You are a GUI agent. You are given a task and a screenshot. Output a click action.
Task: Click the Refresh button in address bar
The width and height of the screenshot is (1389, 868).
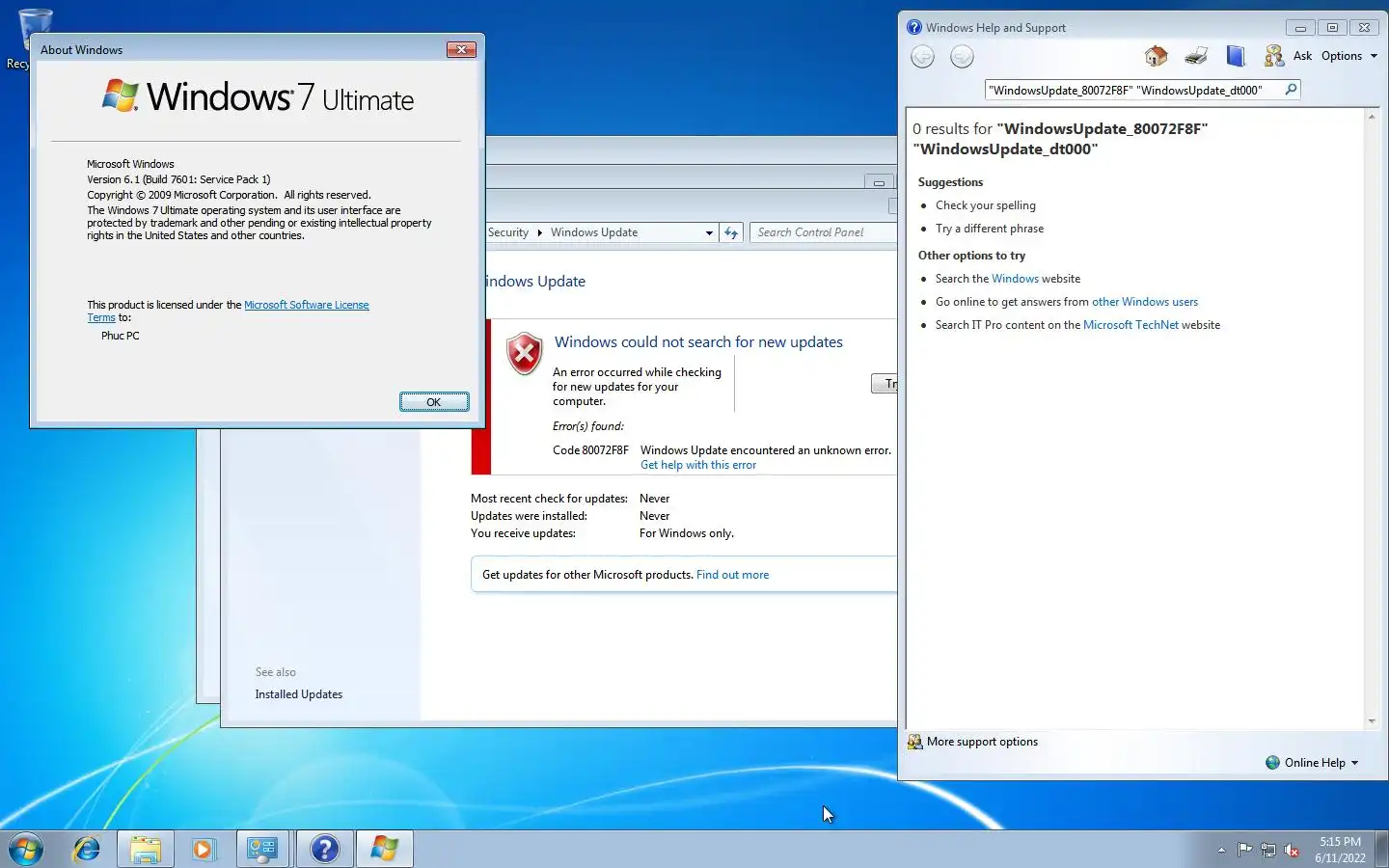point(731,232)
